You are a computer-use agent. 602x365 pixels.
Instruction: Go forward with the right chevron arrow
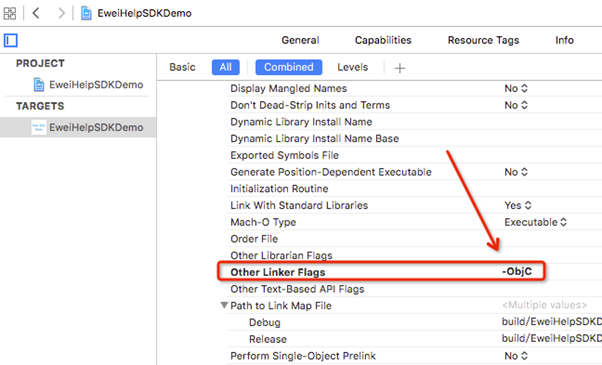(x=61, y=13)
